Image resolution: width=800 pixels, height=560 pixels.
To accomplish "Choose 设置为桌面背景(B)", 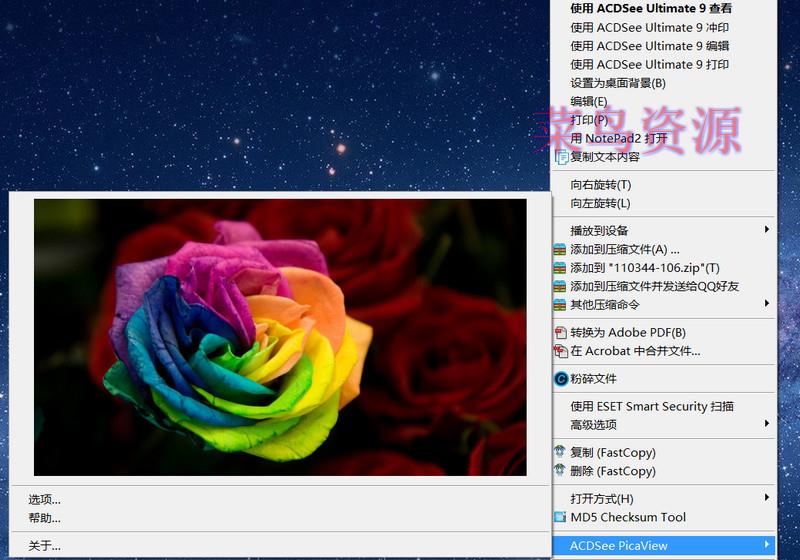I will click(x=618, y=83).
